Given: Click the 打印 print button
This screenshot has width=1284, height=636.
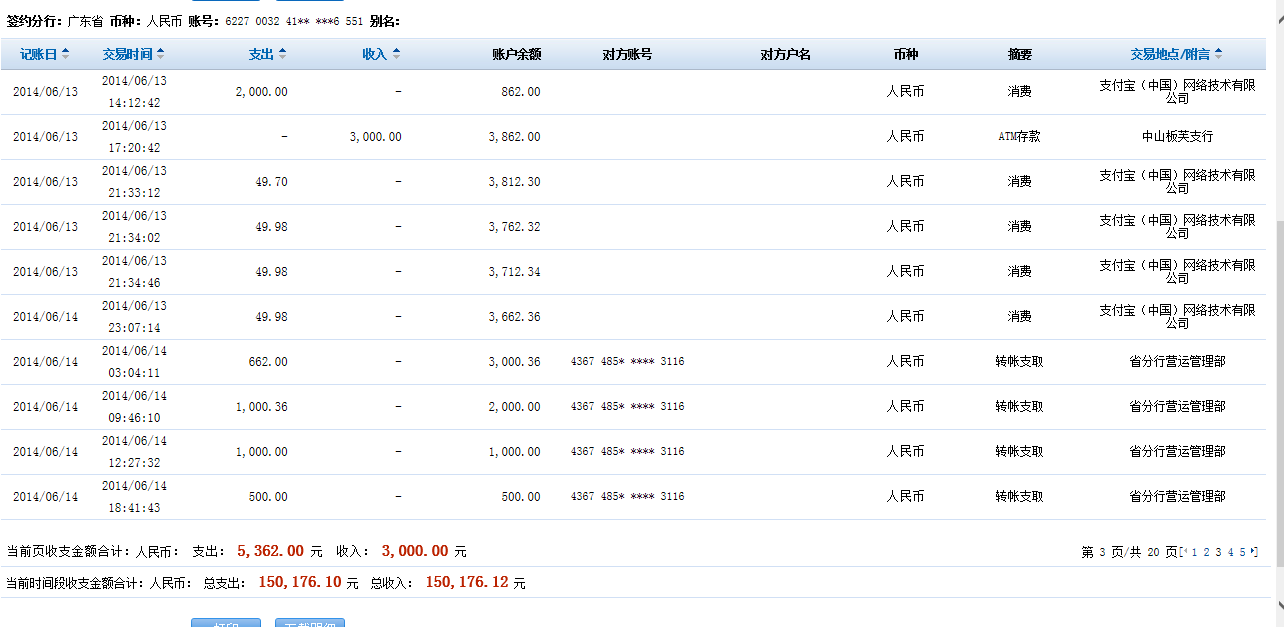Looking at the screenshot, I should [x=225, y=627].
